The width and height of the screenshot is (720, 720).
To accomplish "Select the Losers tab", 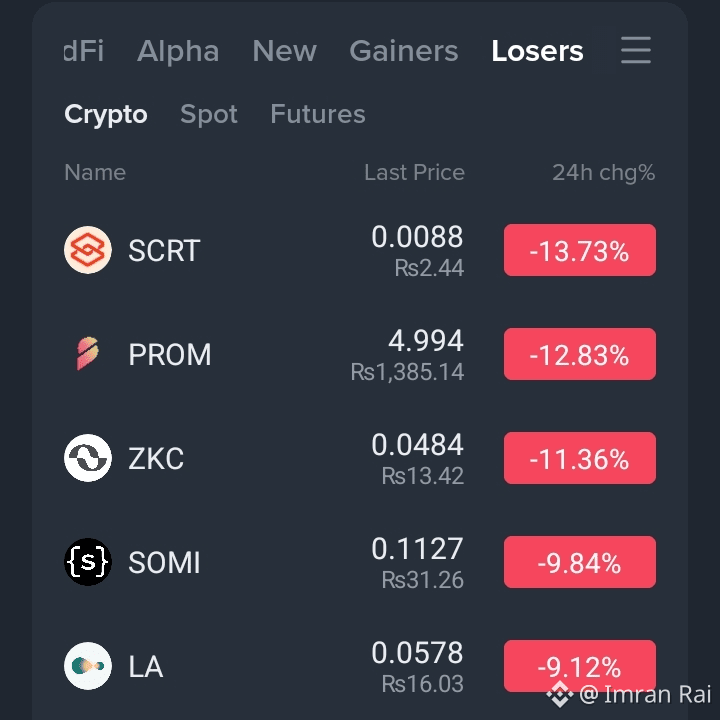I will pos(537,51).
